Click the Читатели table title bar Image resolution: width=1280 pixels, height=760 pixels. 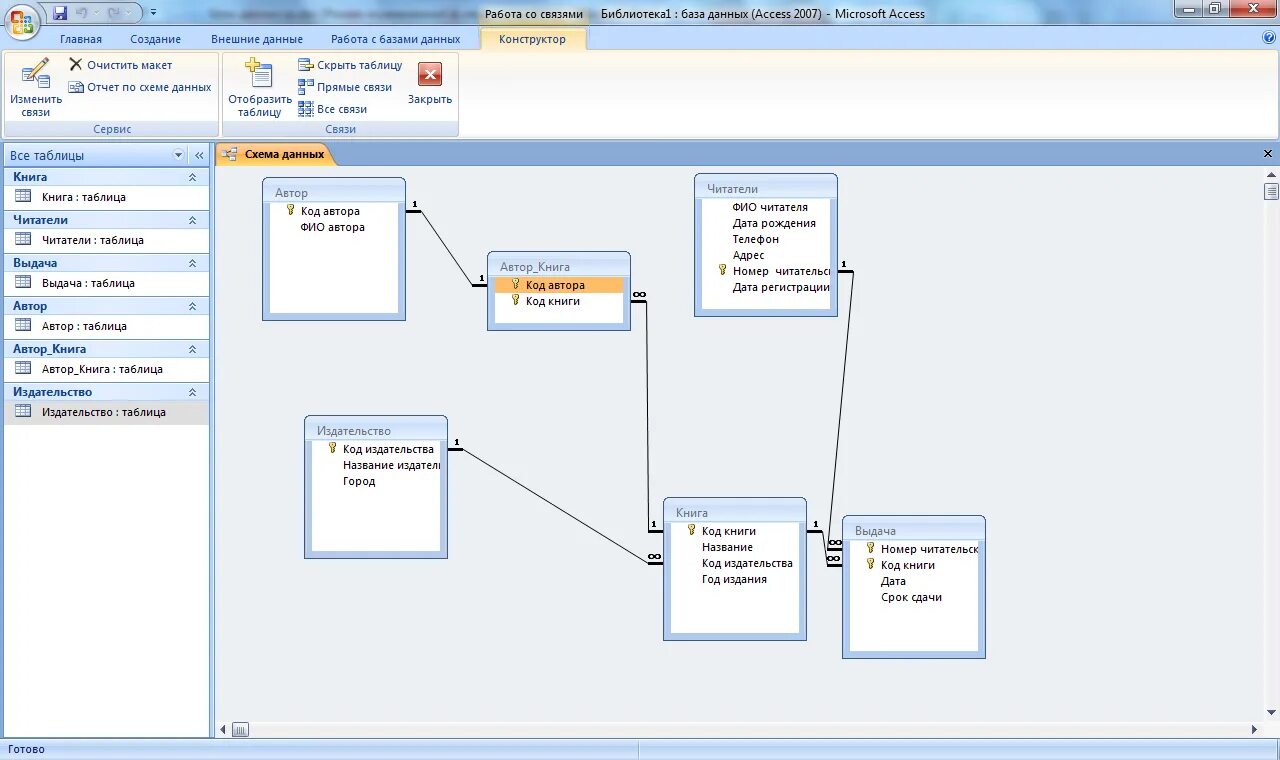click(766, 188)
